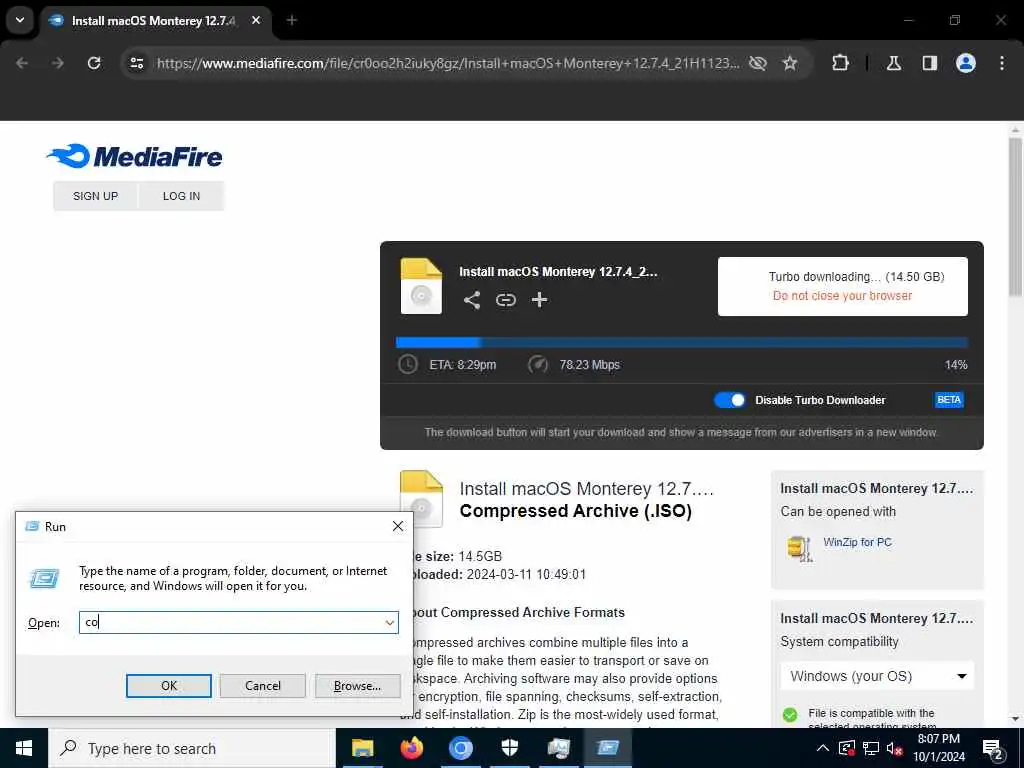Click the browser address bar URL
Screen dimensions: 1024x768
pyautogui.click(x=448, y=63)
